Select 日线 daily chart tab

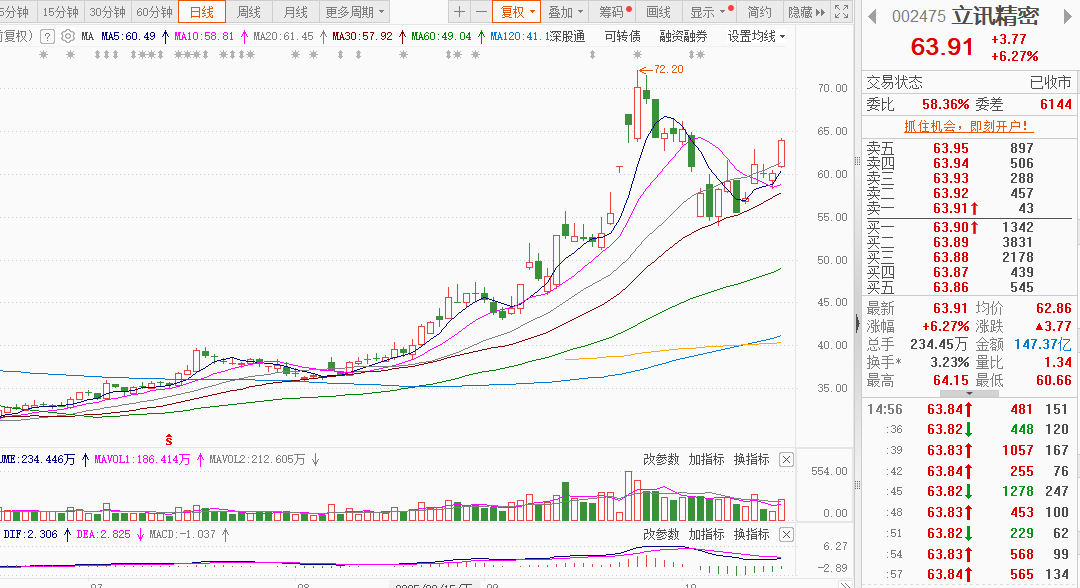pyautogui.click(x=202, y=12)
